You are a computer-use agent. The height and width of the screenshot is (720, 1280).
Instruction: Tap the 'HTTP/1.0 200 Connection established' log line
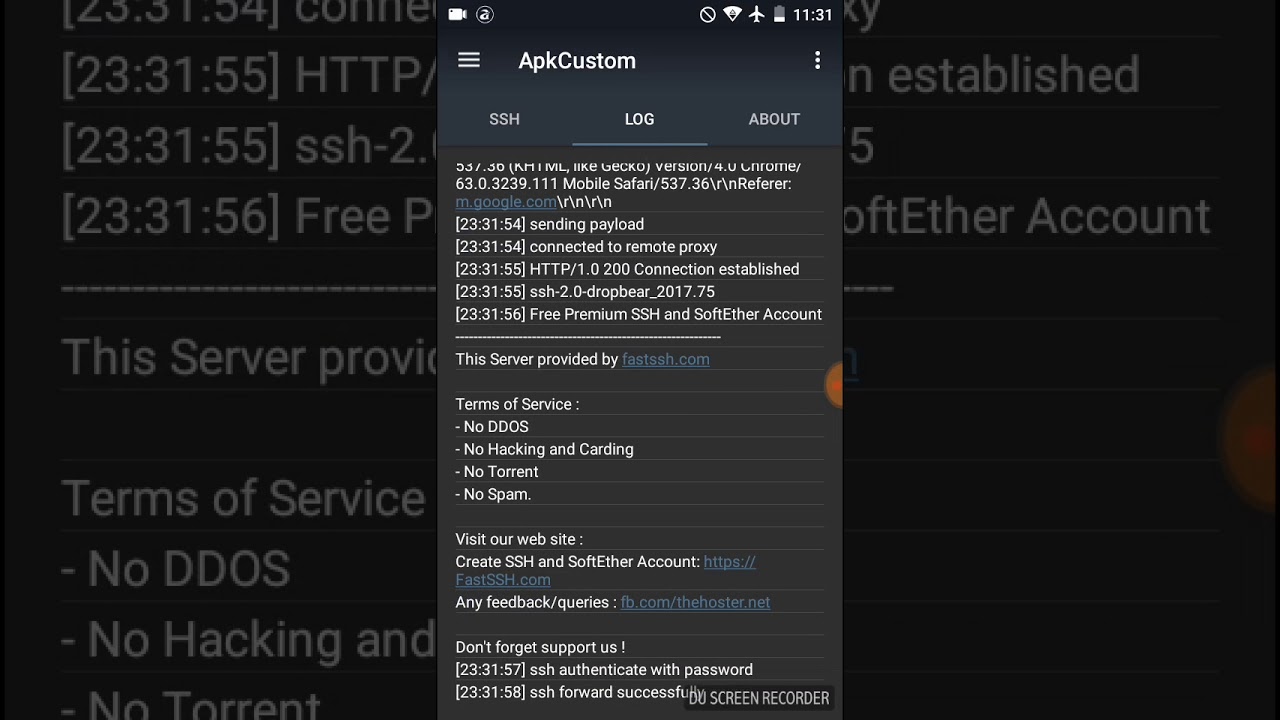point(627,269)
